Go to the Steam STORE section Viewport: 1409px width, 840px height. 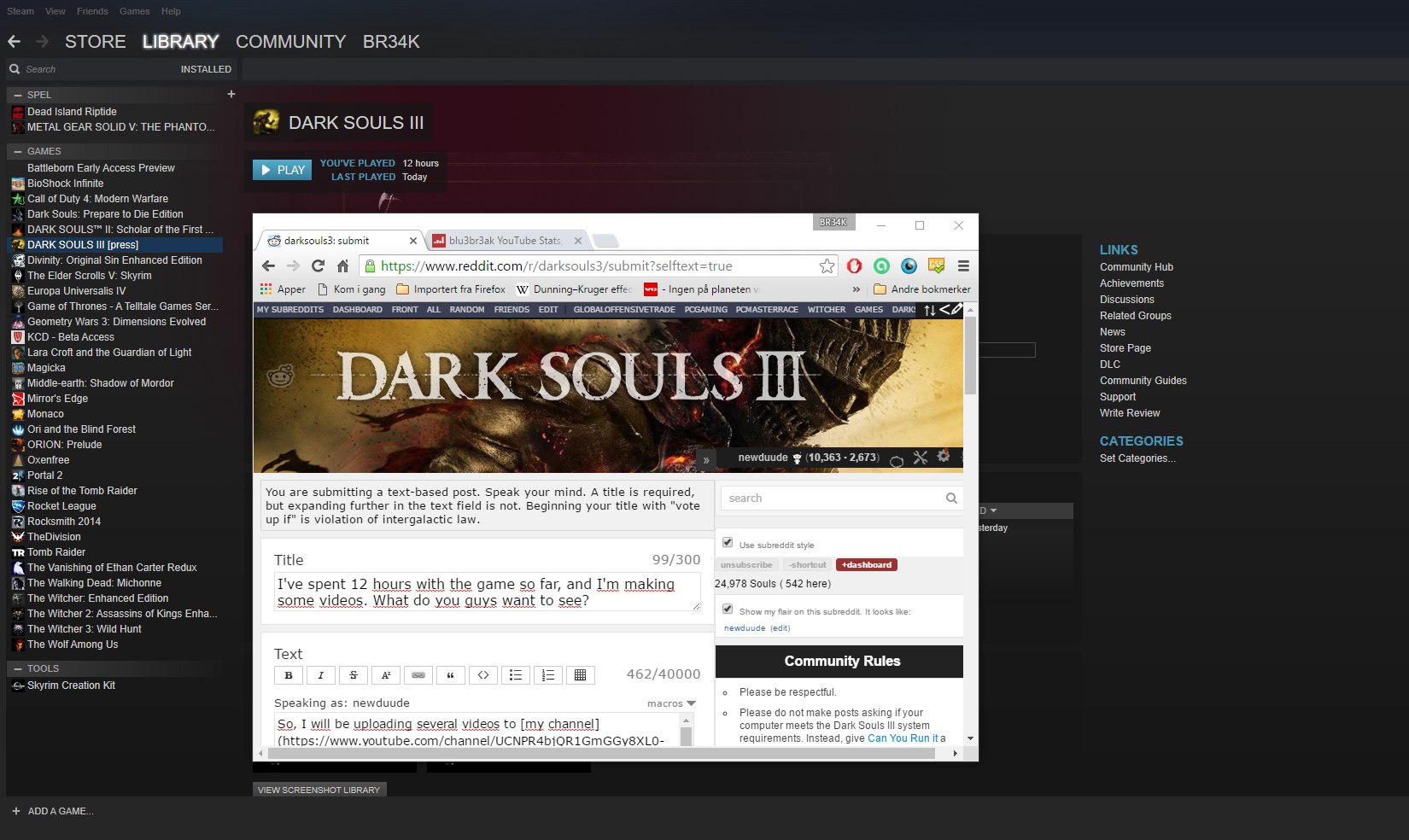click(x=96, y=41)
